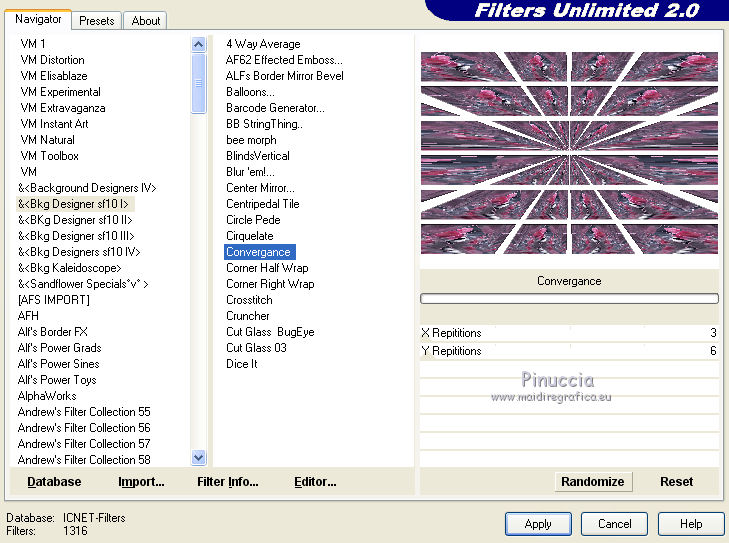729x543 pixels.
Task: Choose AF62 Effected Emboss... filter
Action: (284, 60)
